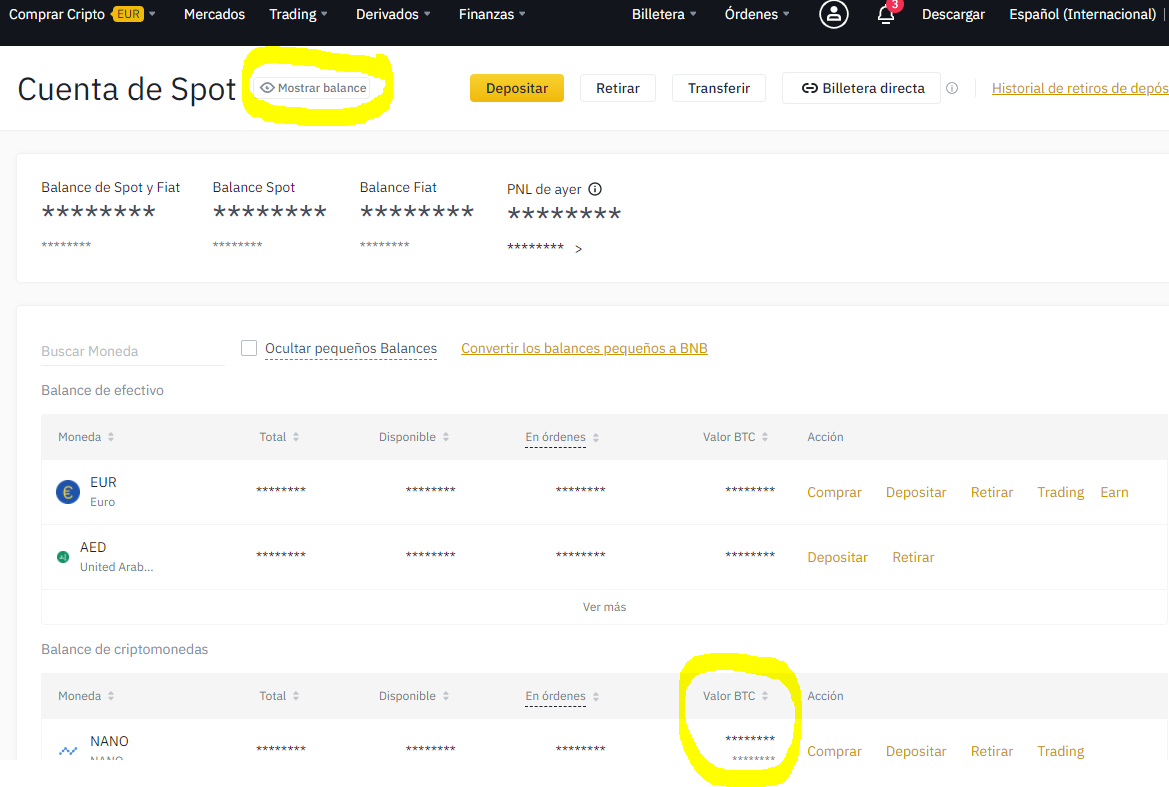Click the info icon beside Billetera directa

point(952,88)
